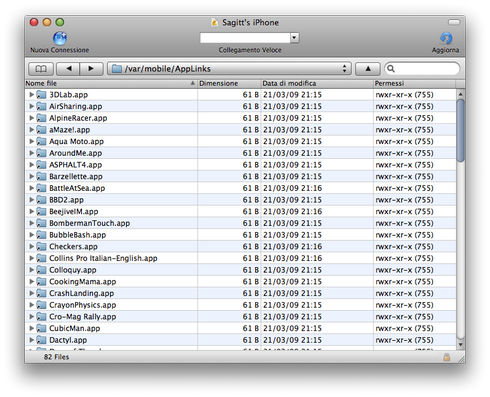
Task: Click the Aggiorna label
Action: (x=445, y=50)
